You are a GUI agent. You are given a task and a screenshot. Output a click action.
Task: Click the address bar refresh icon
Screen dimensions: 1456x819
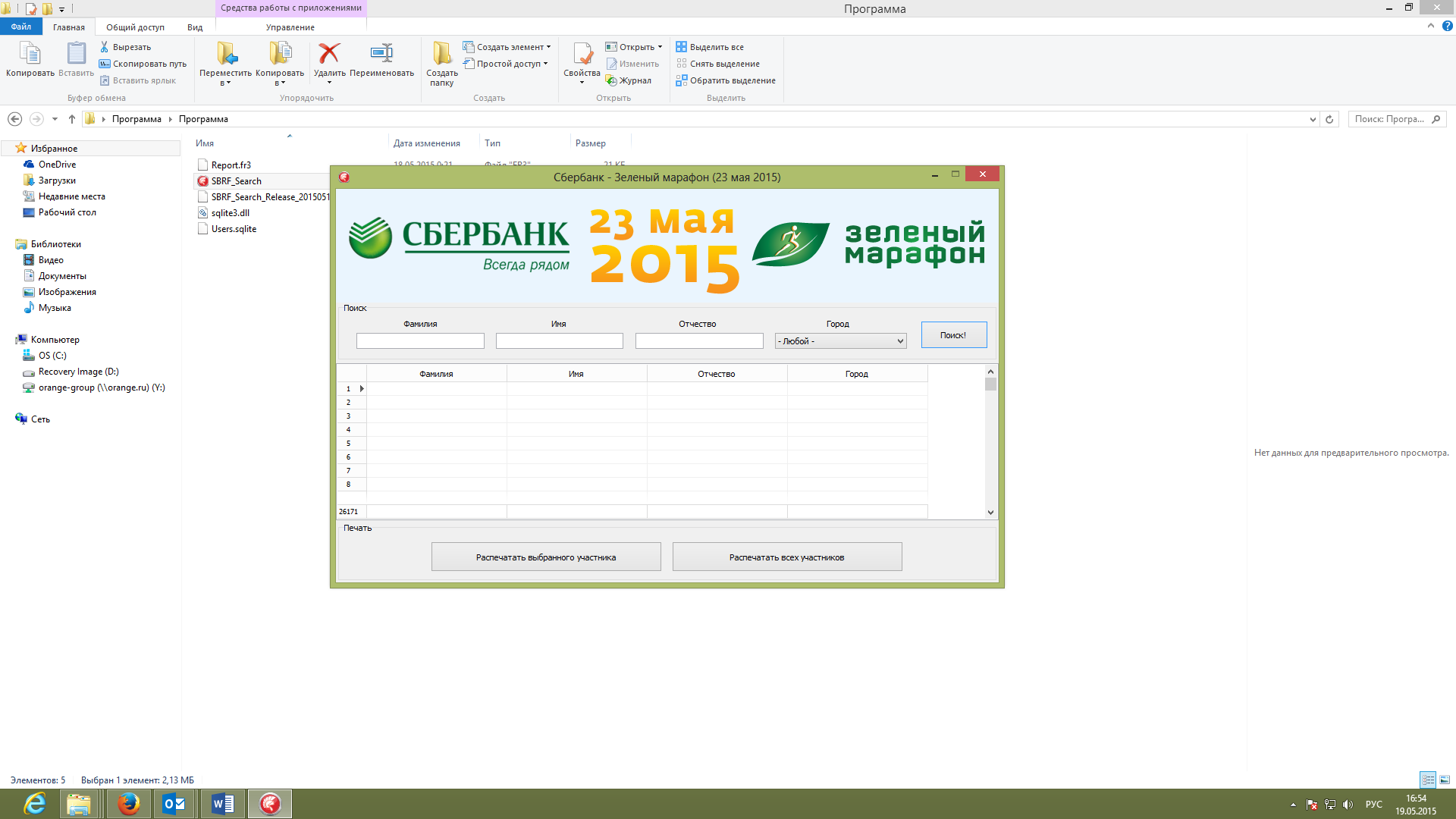(x=1329, y=119)
